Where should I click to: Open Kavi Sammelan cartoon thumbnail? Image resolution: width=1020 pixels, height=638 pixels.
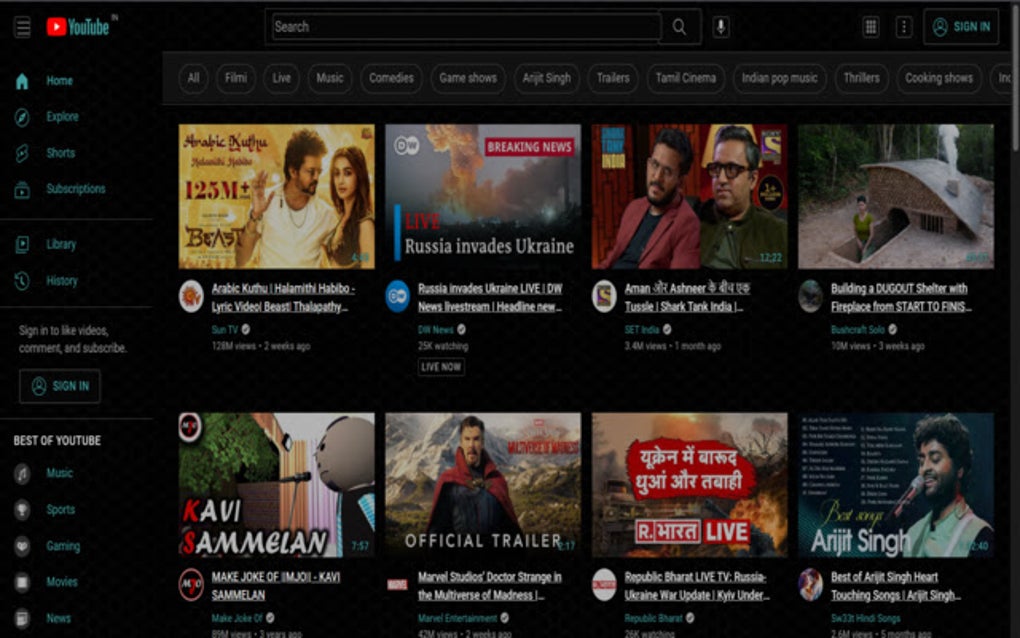tap(276, 485)
